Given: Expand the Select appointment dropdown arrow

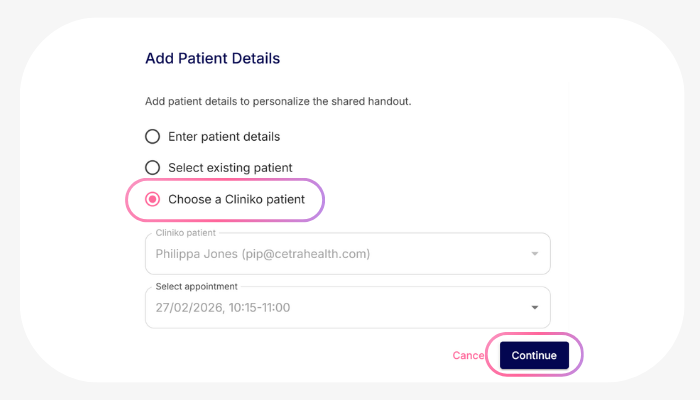Looking at the screenshot, I should click(x=535, y=307).
